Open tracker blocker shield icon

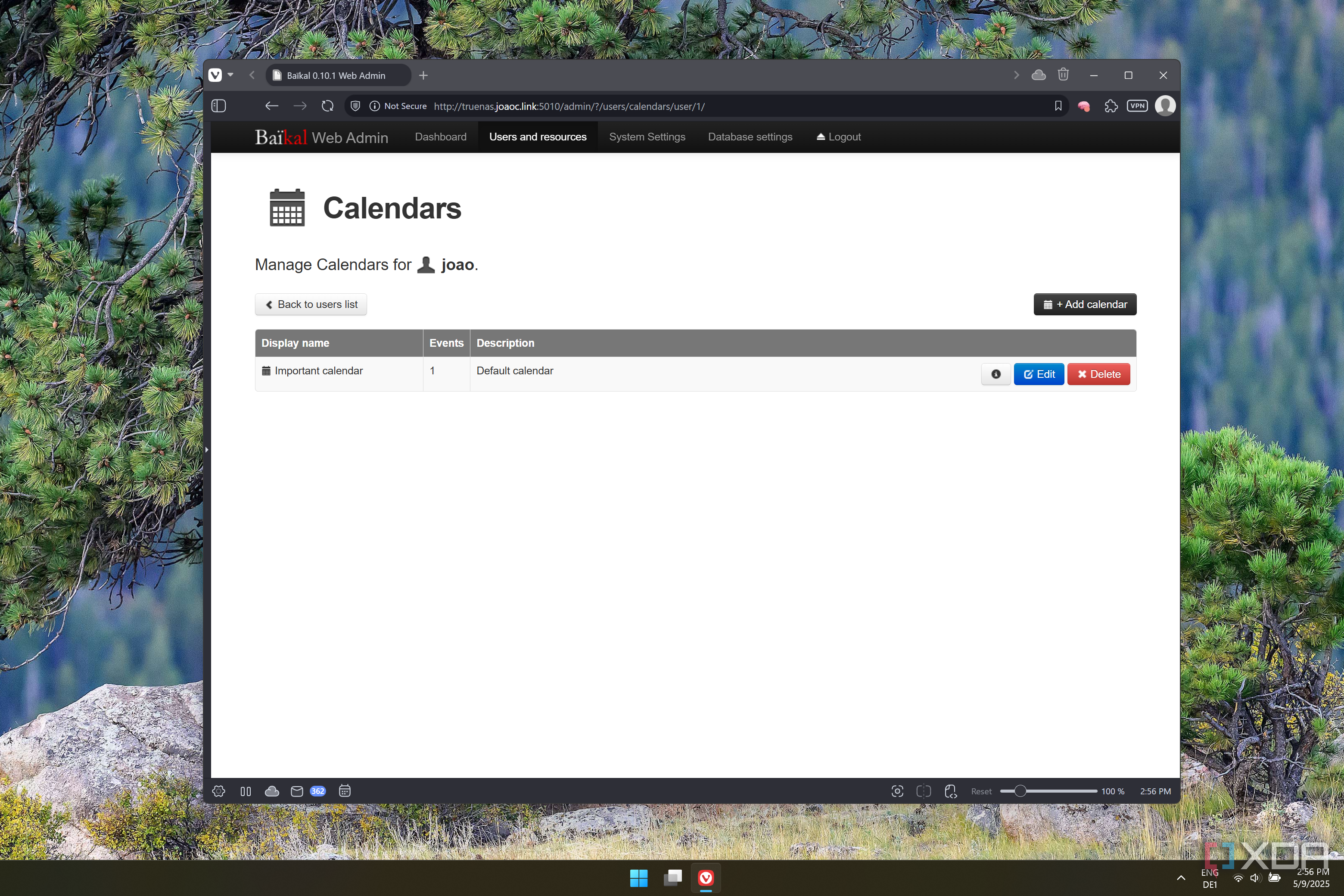(x=355, y=106)
